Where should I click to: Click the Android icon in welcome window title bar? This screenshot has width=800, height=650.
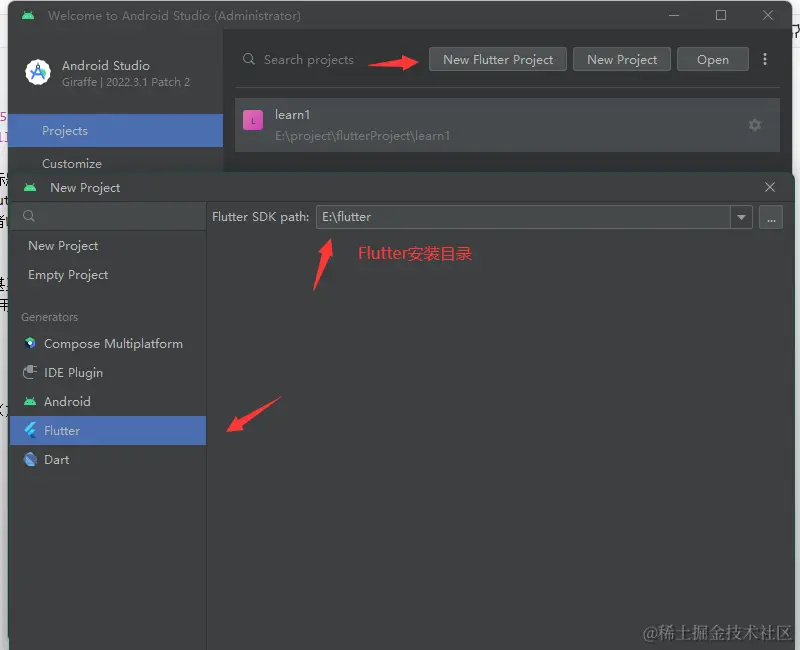coord(28,15)
